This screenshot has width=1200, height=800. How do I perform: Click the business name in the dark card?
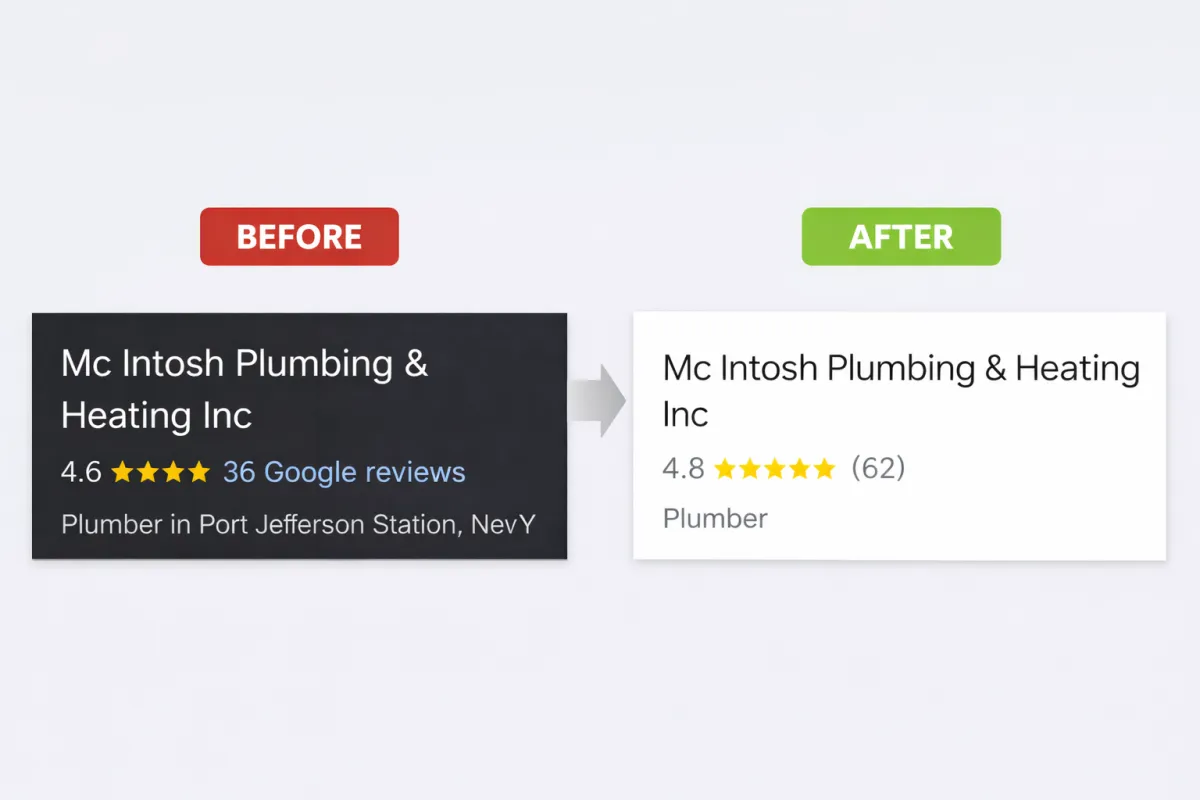(244, 388)
